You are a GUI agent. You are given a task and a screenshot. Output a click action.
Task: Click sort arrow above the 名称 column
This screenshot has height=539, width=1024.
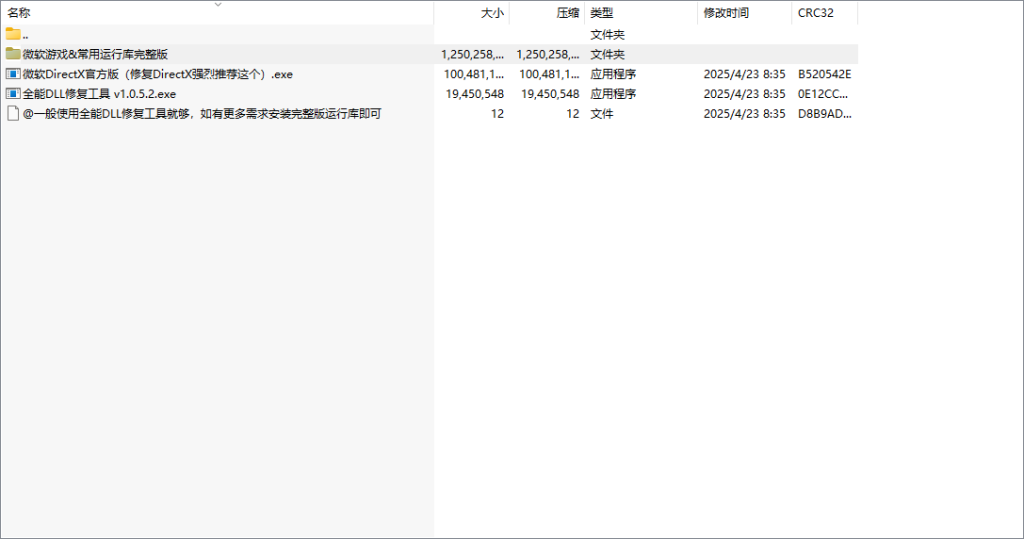click(x=218, y=5)
